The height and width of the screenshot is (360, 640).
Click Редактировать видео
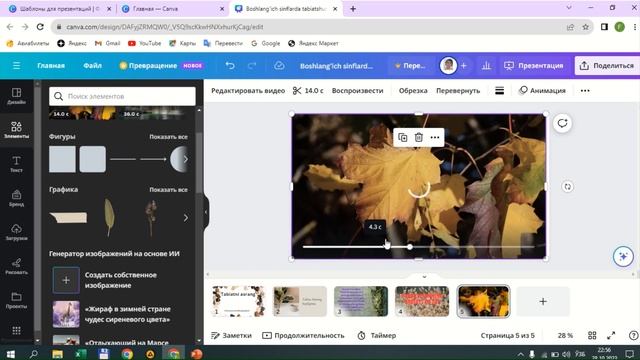248,91
